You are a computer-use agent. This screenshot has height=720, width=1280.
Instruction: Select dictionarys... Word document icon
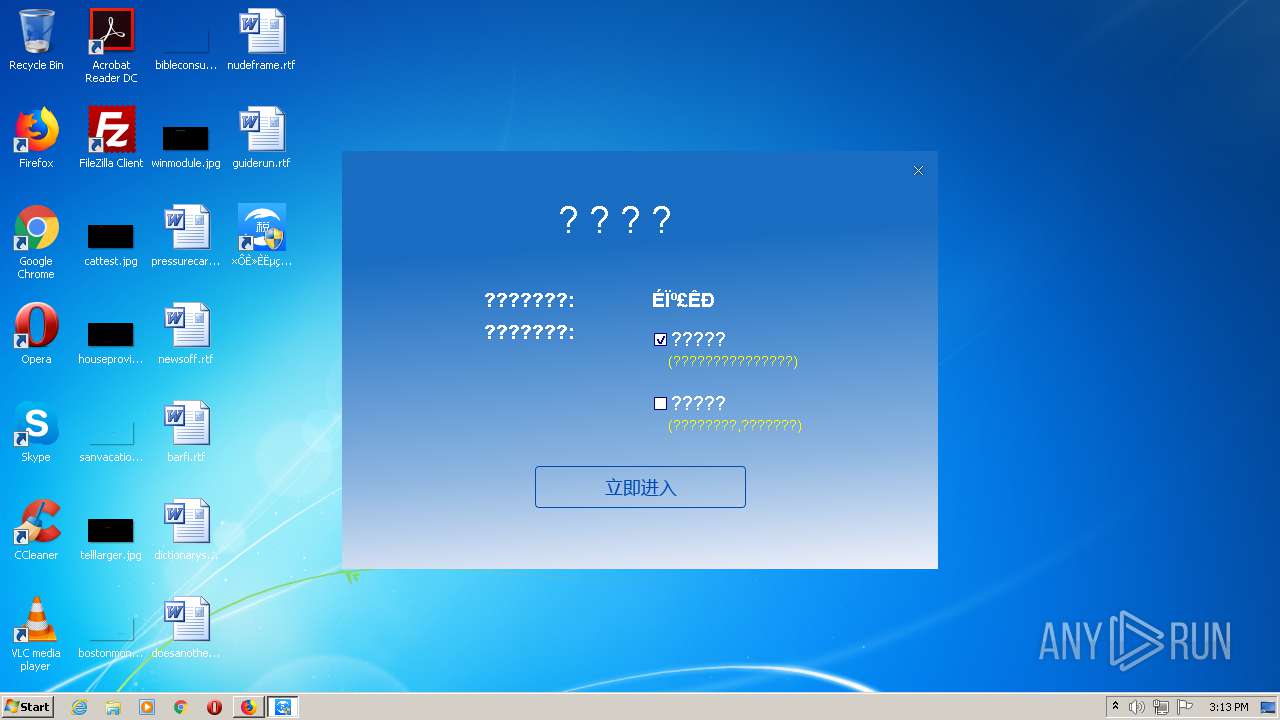pos(186,530)
